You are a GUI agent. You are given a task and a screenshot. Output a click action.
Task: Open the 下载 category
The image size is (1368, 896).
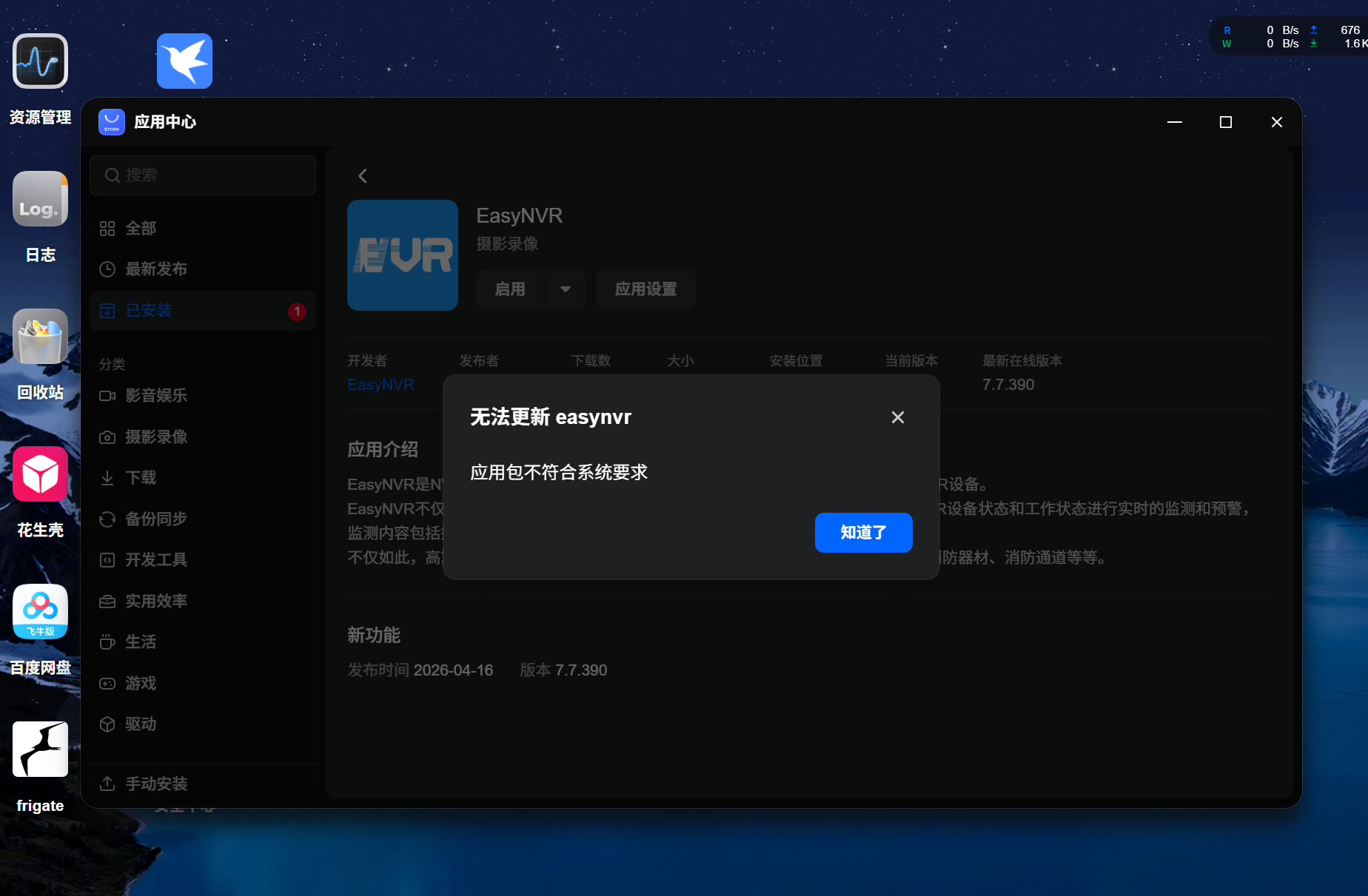[x=203, y=478]
